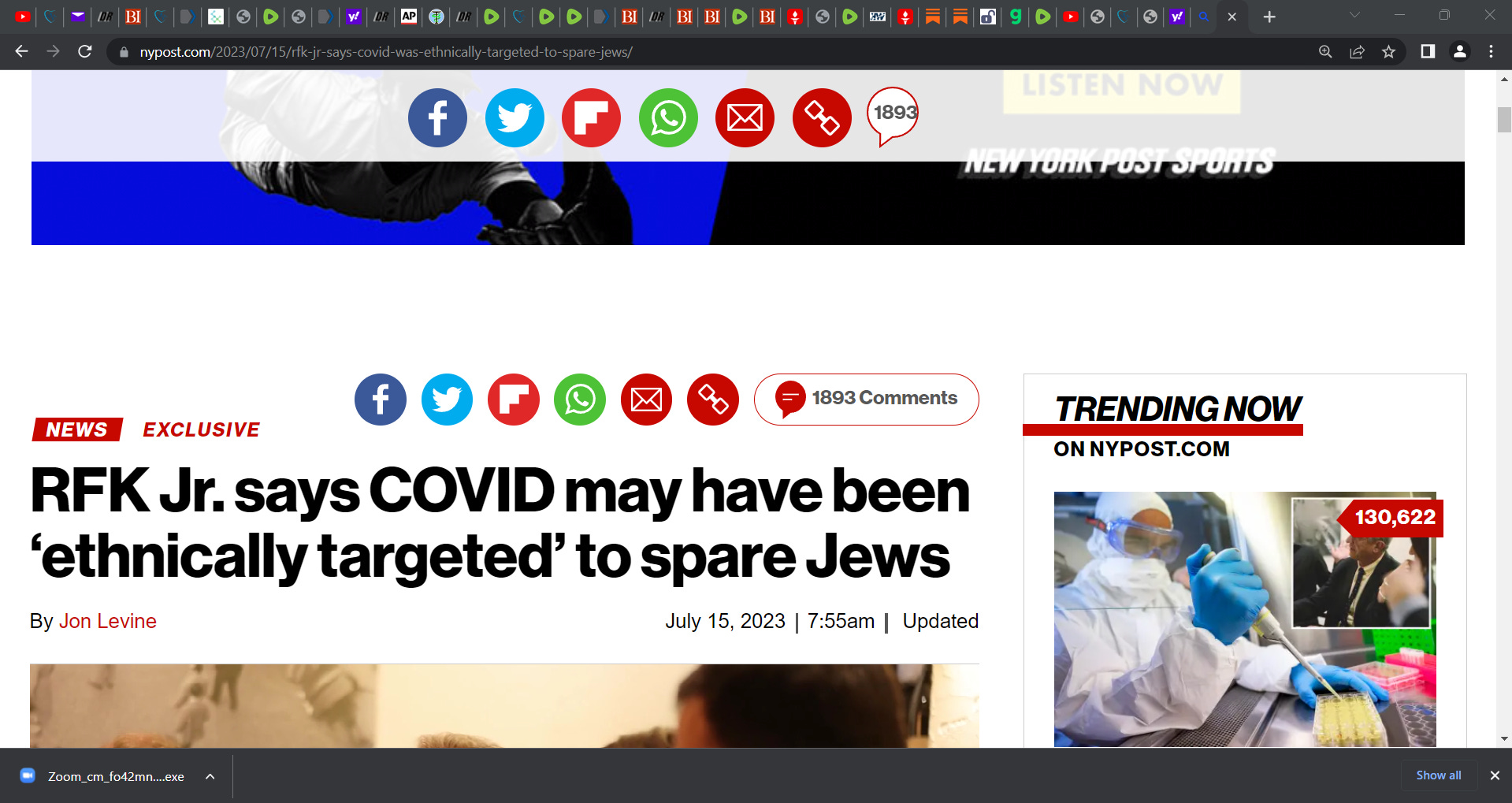Click the Flipboard icon beside the 1893 Comments button
Image resolution: width=1512 pixels, height=803 pixels.
click(514, 400)
